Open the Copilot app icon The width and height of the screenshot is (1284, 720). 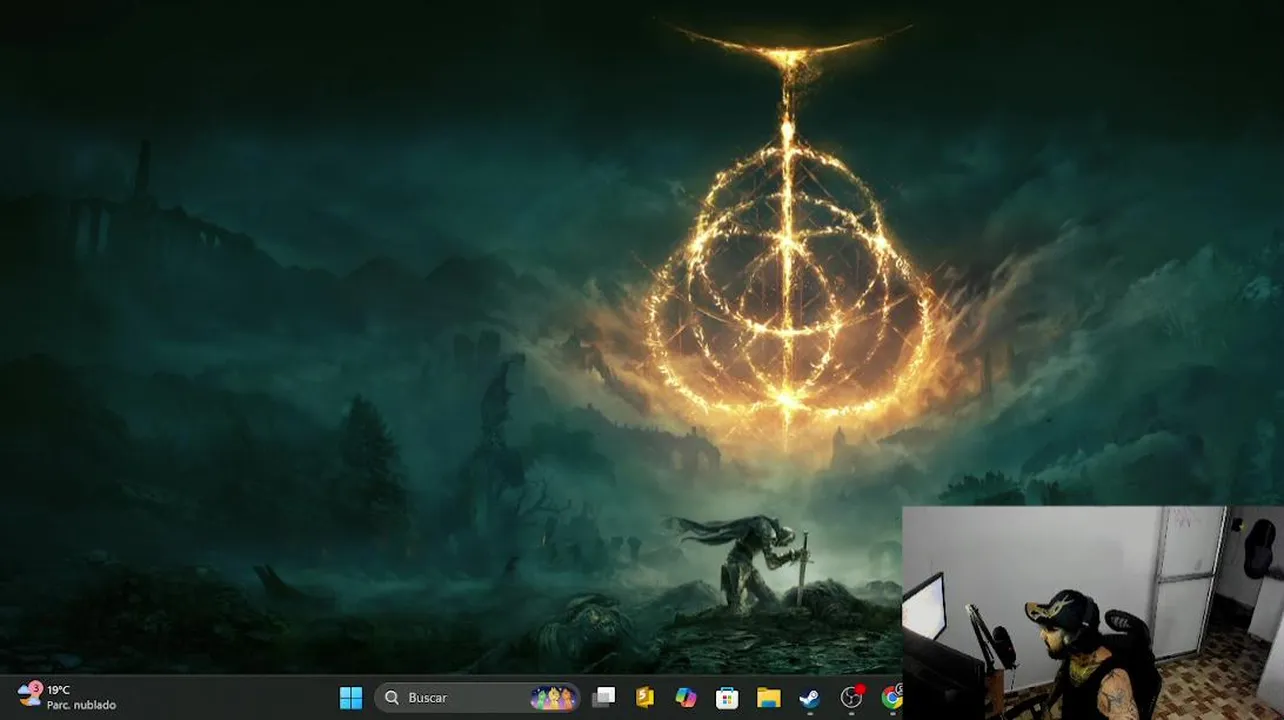(686, 697)
